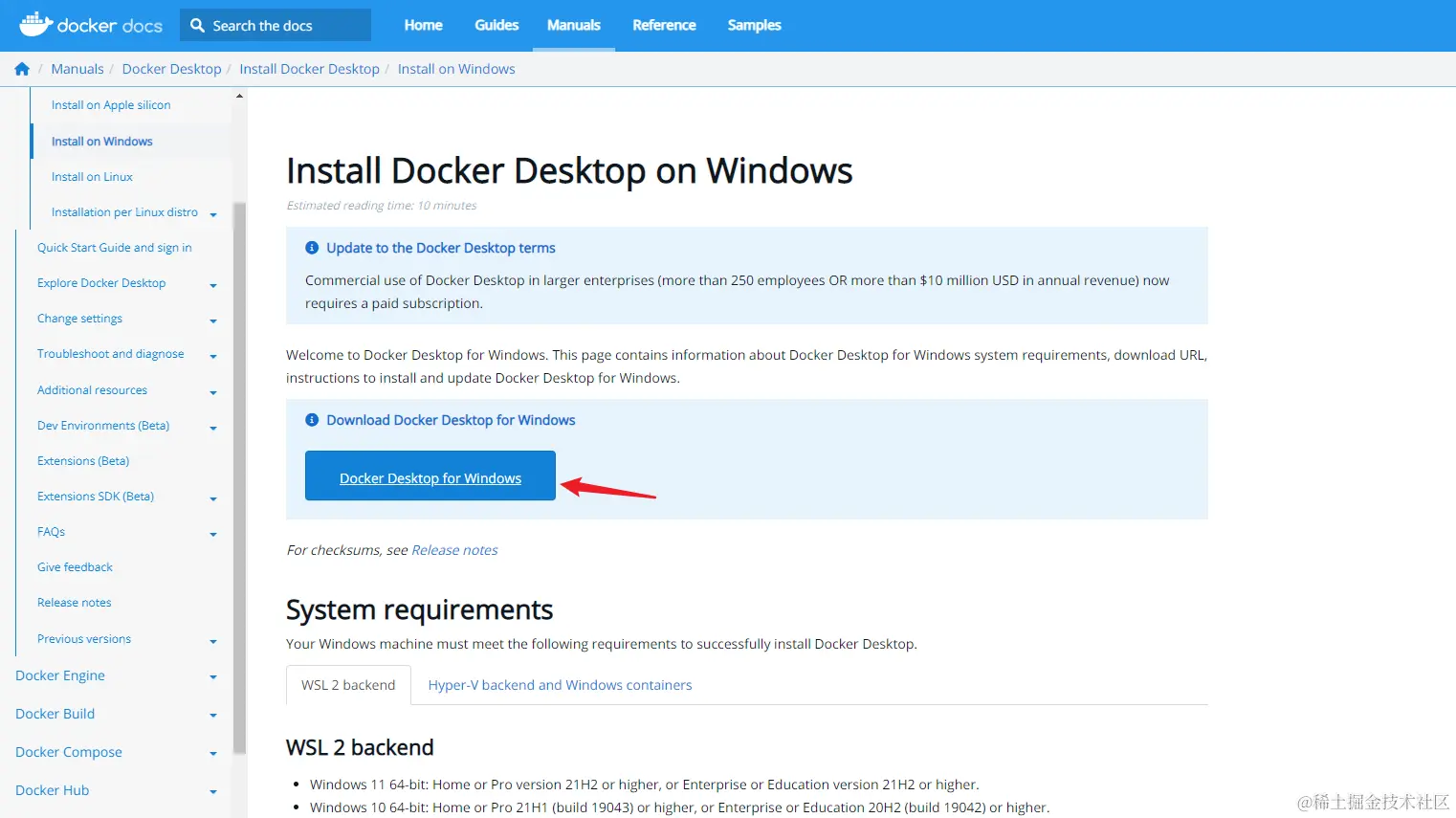The height and width of the screenshot is (818, 1456).
Task: Expand Installation per Linux distro submenu
Action: [213, 214]
